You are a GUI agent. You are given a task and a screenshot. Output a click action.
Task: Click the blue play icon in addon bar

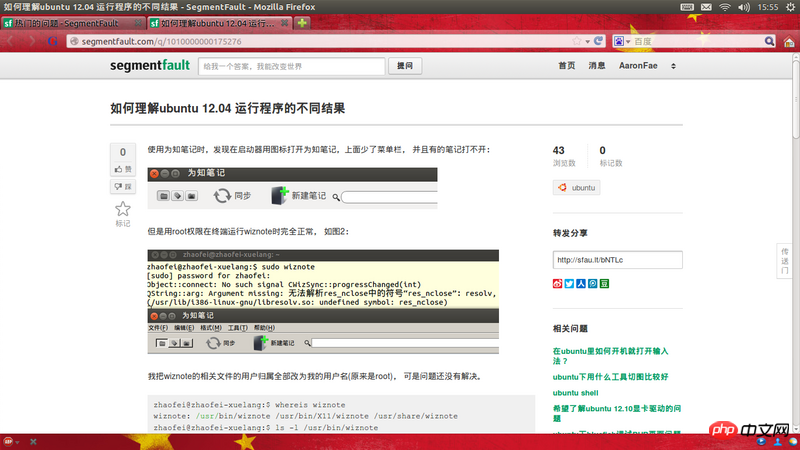(x=761, y=442)
